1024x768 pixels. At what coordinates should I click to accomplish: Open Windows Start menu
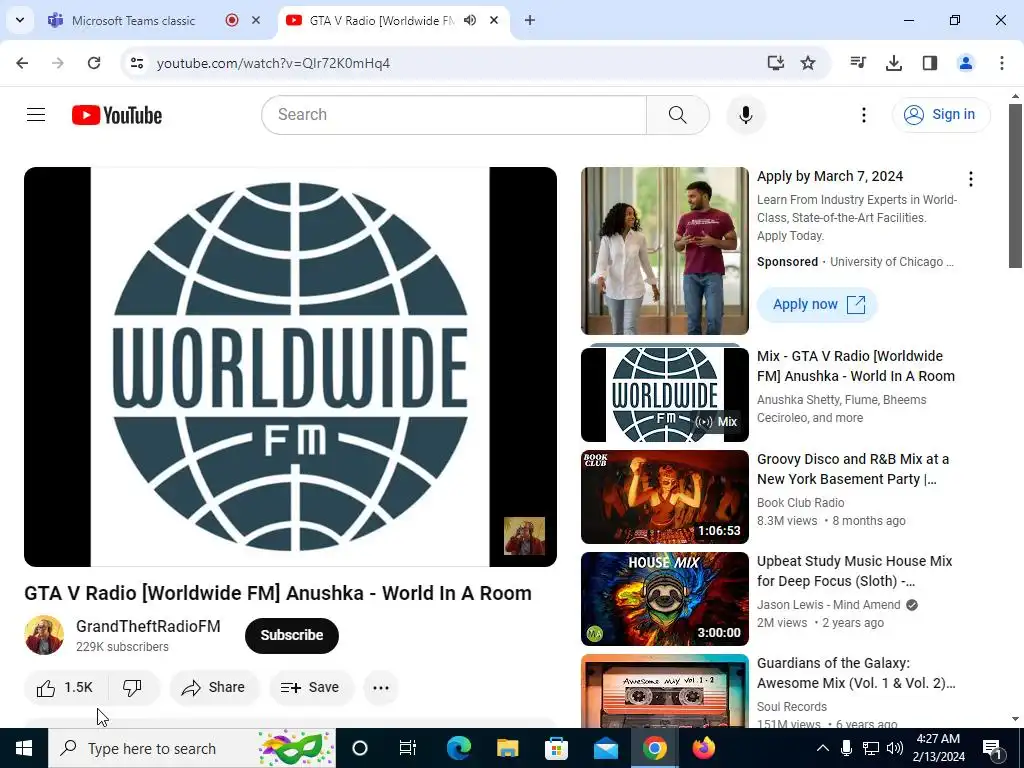[x=24, y=748]
